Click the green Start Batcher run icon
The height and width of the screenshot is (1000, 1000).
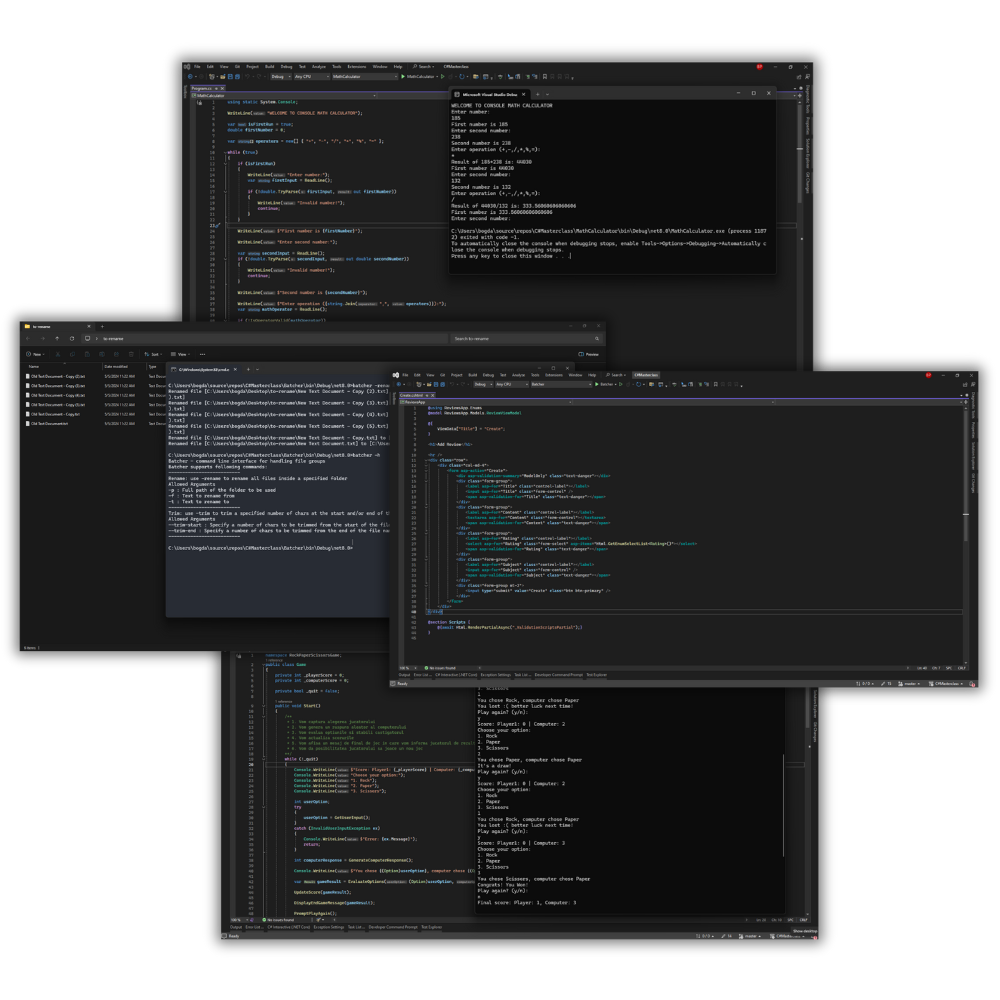(x=597, y=384)
